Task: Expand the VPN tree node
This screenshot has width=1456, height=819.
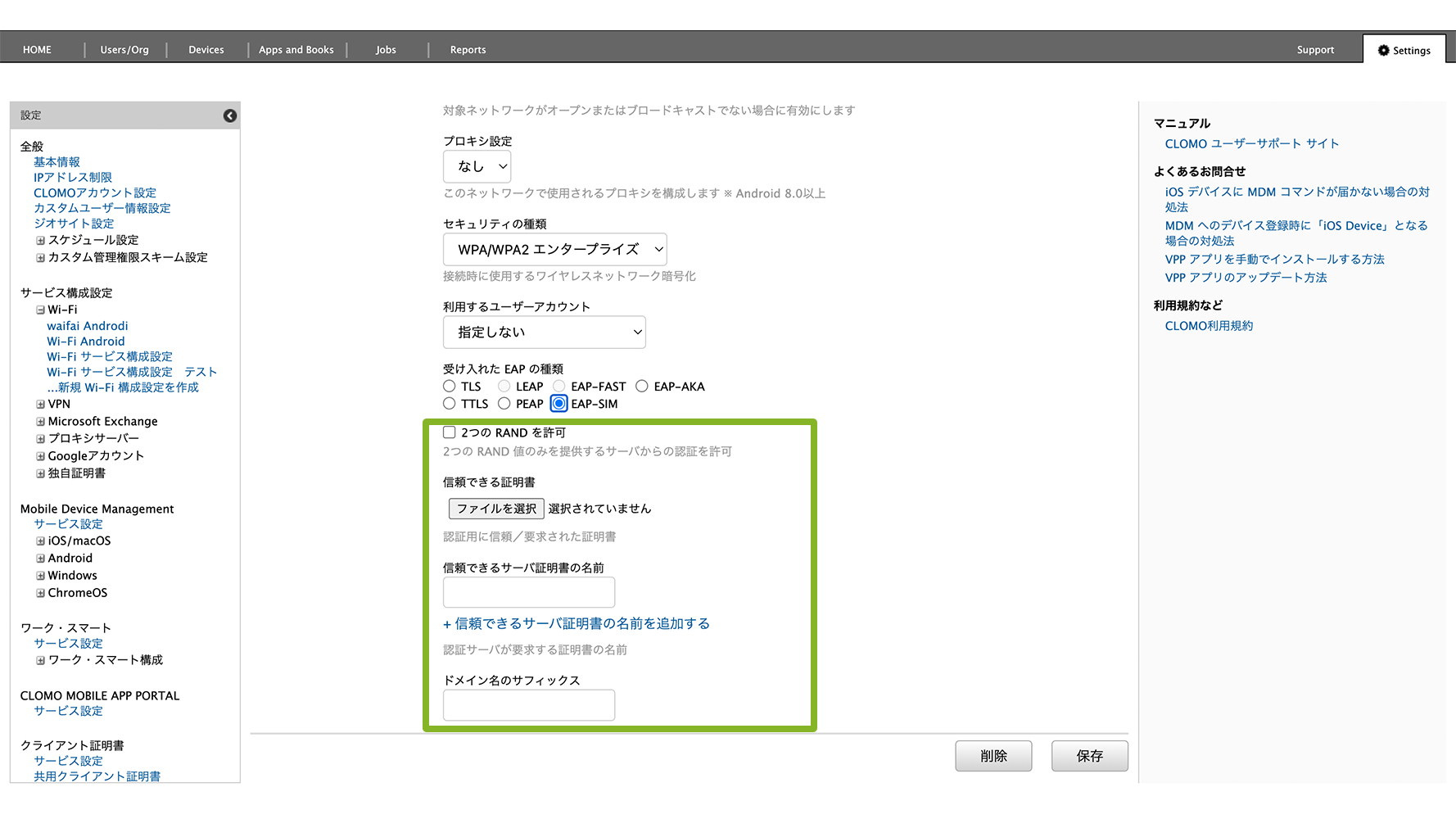Action: [40, 405]
